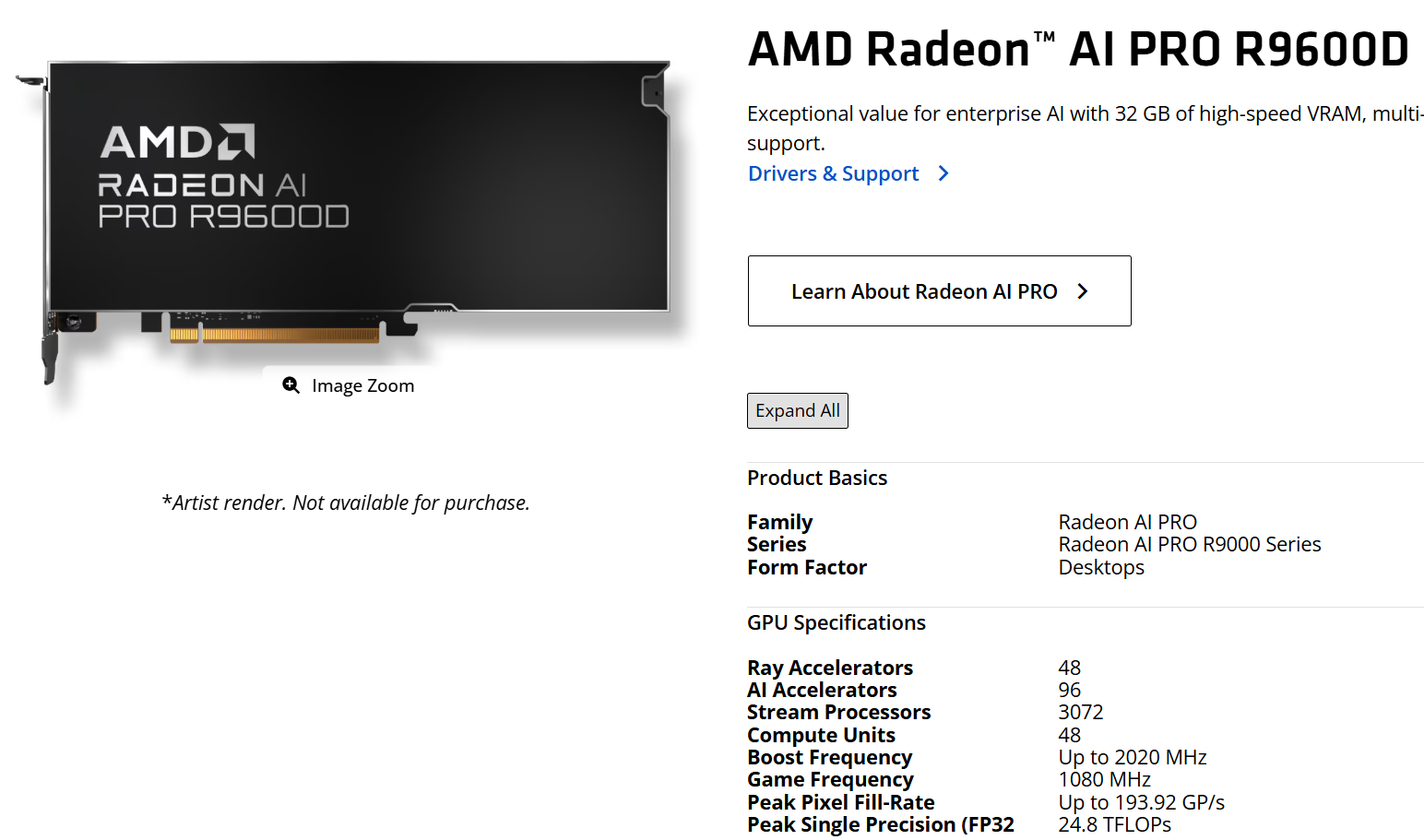Click the Image Zoom label
Viewport: 1424px width, 840px height.
[362, 385]
